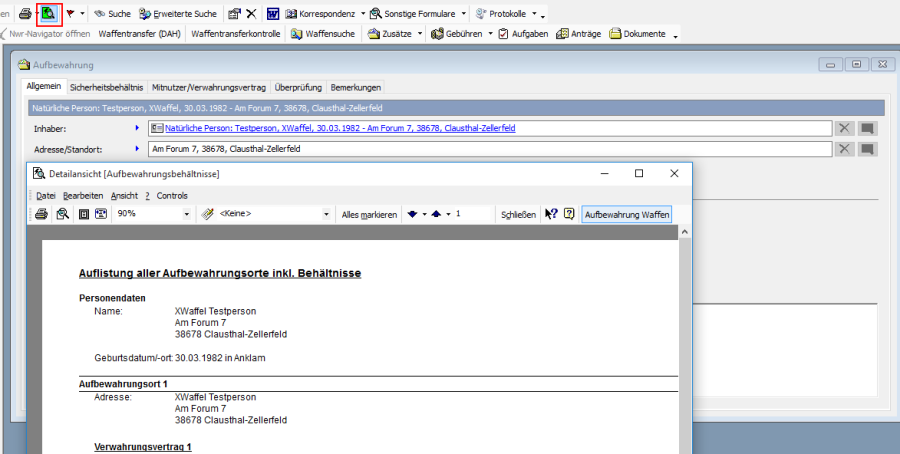Screen dimensions: 900x454
Task: Click the highlighted print preview icon
Action: pos(48,14)
